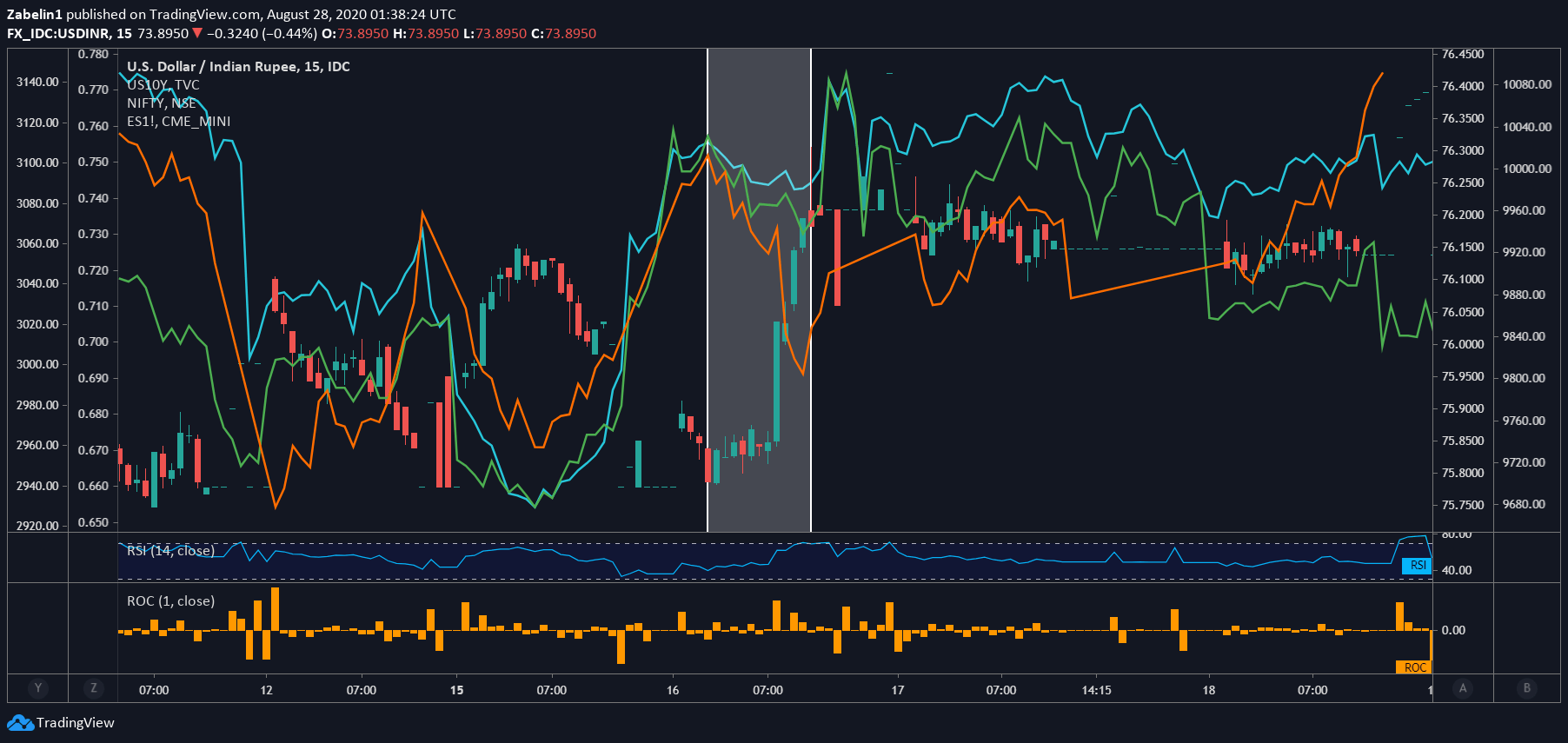Click date label 18 on time axis
Viewport: 1568px width, 743px height.
1209,690
